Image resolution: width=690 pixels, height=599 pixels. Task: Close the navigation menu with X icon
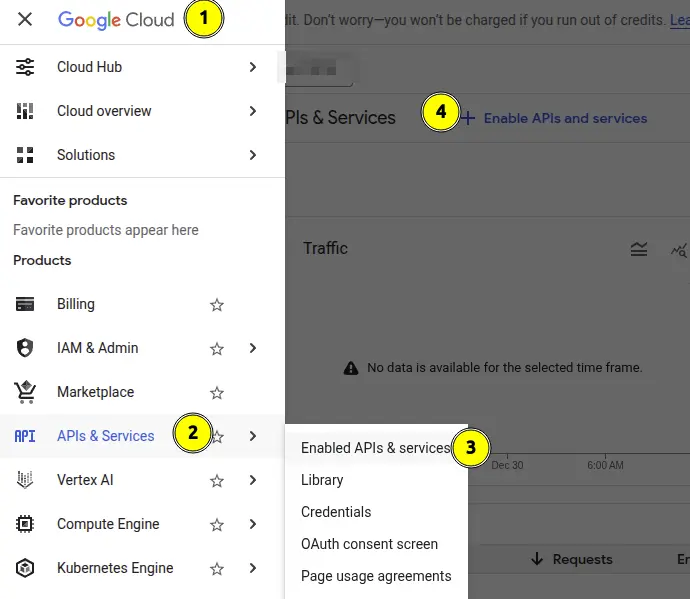25,19
